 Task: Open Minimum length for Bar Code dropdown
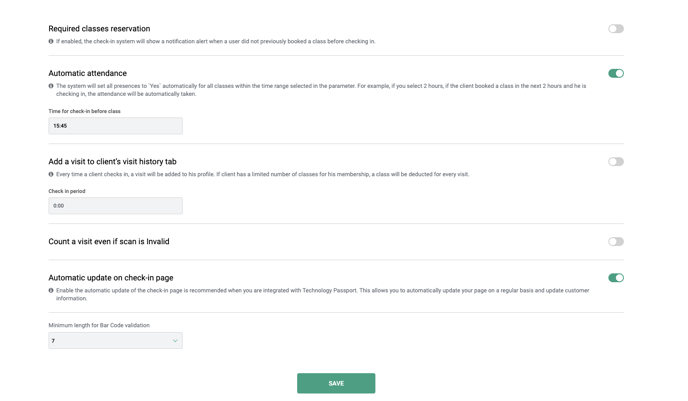tap(115, 340)
